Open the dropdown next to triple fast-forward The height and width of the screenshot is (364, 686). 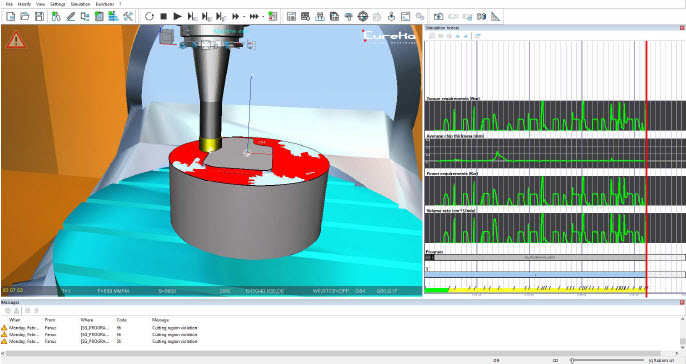click(x=263, y=17)
